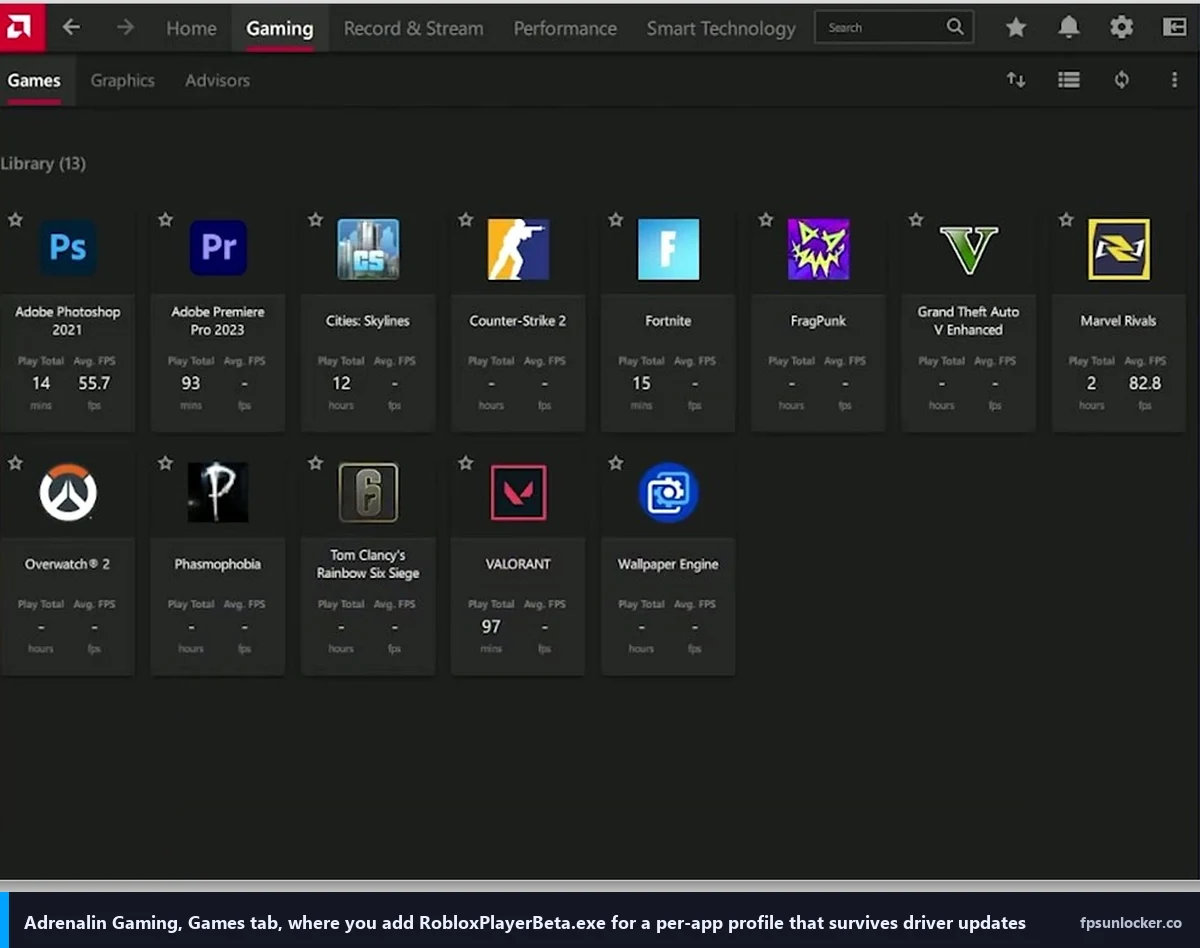1200x948 pixels.
Task: Click the AMD logo icon
Action: [x=21, y=27]
